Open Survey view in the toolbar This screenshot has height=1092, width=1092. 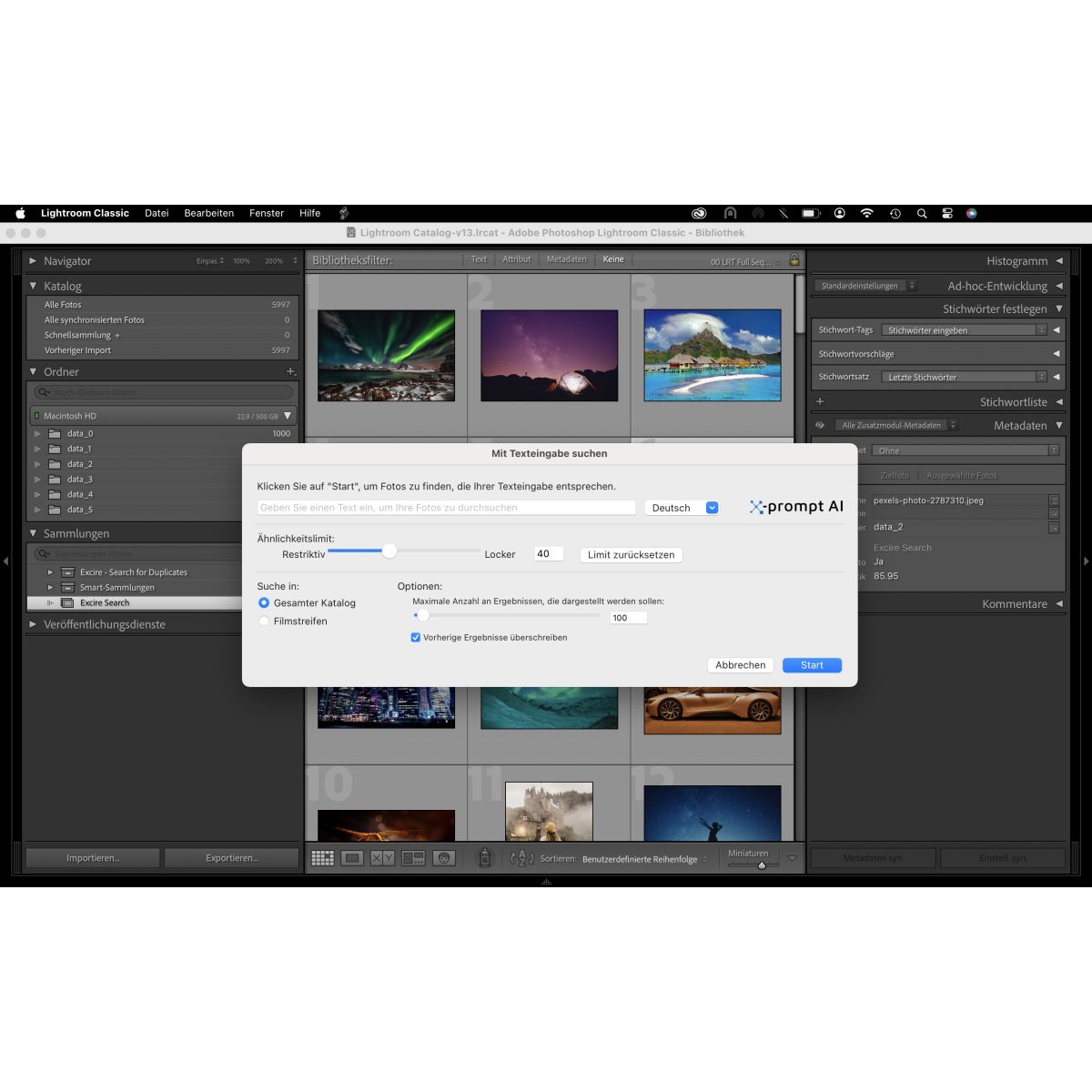413,858
